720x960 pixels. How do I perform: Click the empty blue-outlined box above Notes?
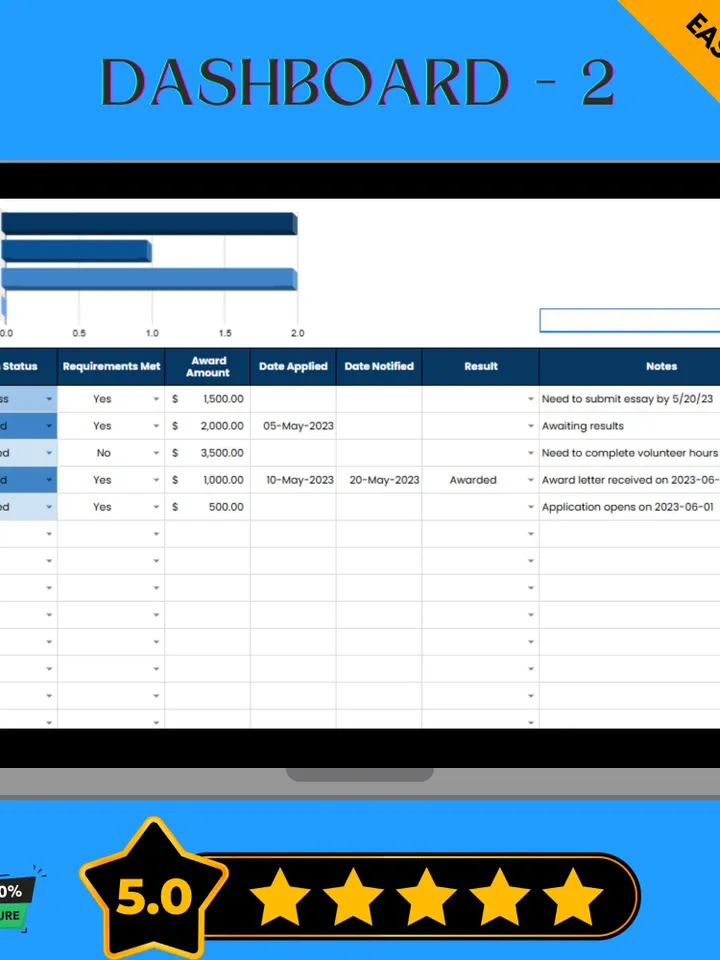pos(630,320)
